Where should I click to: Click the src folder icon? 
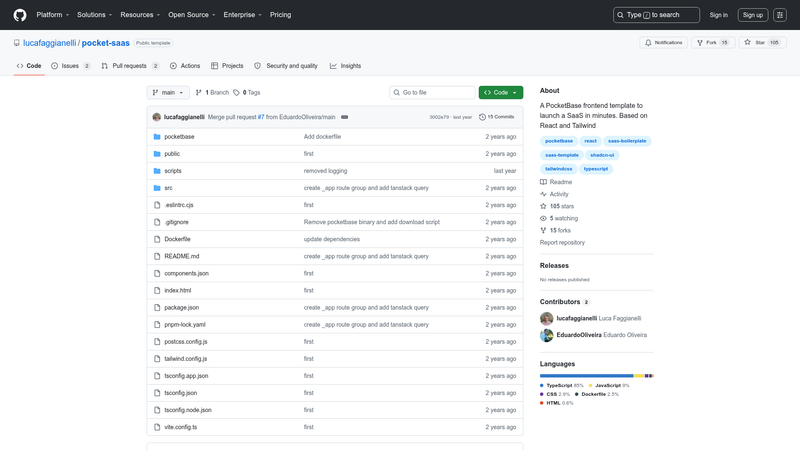pos(157,188)
